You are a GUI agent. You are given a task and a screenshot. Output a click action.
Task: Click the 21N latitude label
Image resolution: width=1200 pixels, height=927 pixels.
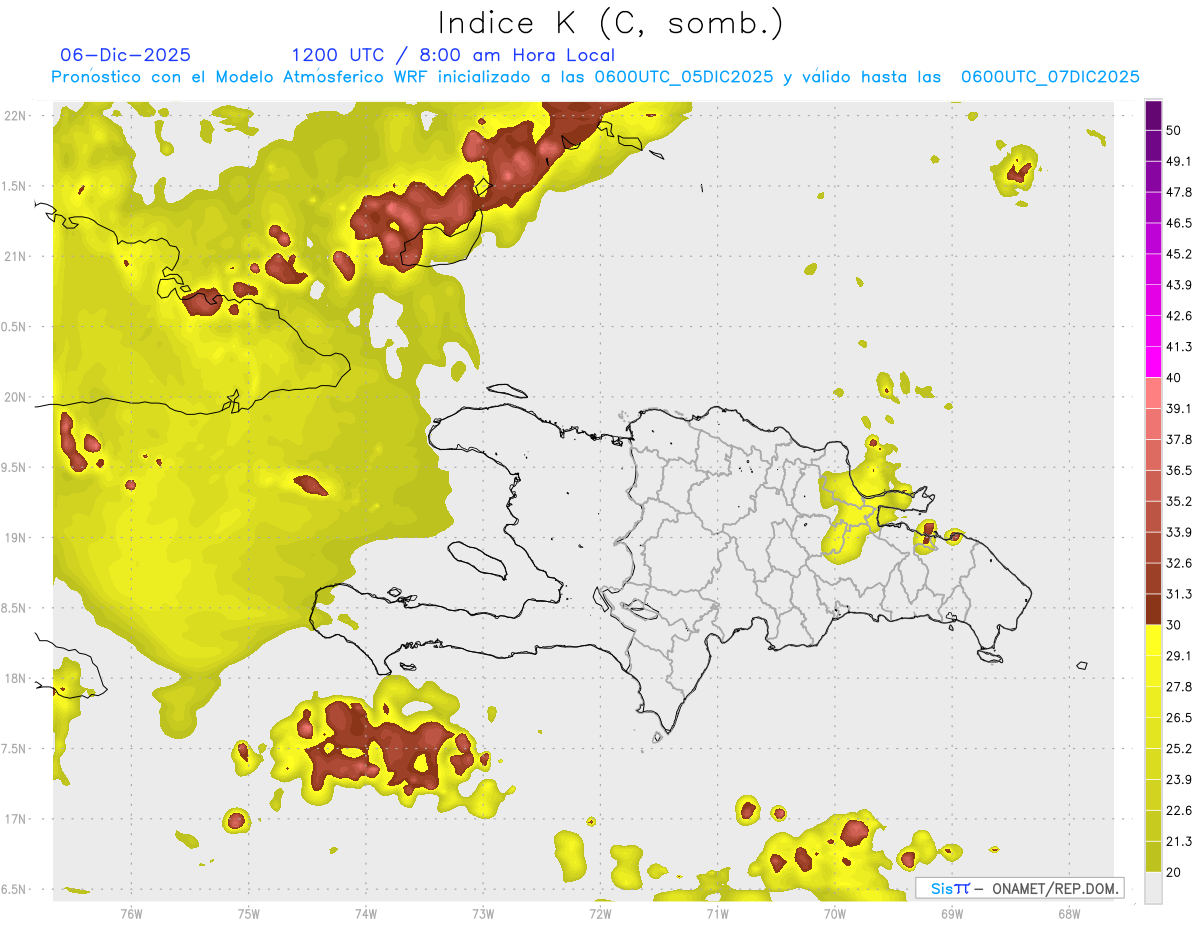[x=16, y=256]
